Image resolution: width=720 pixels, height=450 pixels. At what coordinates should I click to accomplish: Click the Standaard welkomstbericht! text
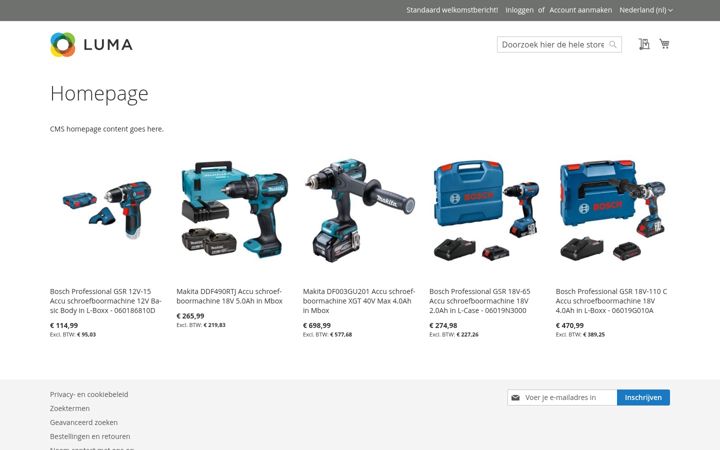(x=452, y=10)
